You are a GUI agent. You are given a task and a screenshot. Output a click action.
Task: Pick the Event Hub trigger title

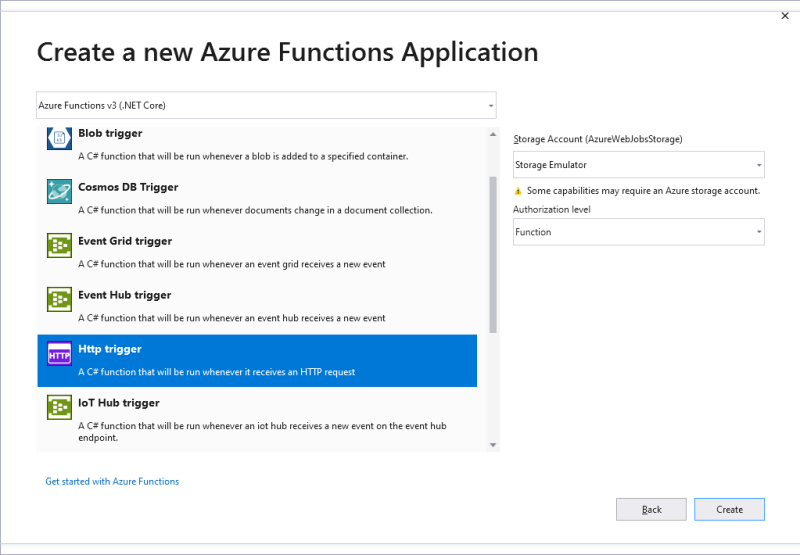(x=124, y=295)
